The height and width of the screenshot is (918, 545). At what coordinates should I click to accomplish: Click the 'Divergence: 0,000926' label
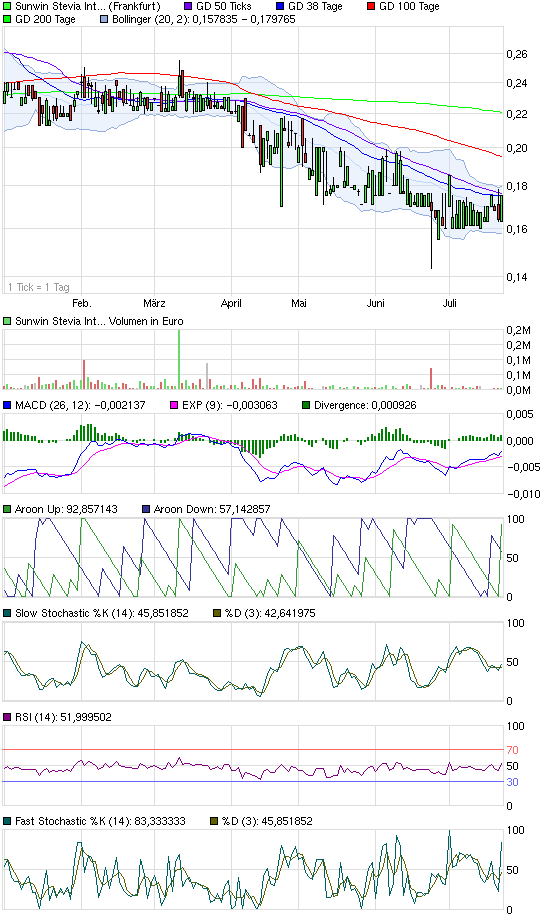click(365, 405)
